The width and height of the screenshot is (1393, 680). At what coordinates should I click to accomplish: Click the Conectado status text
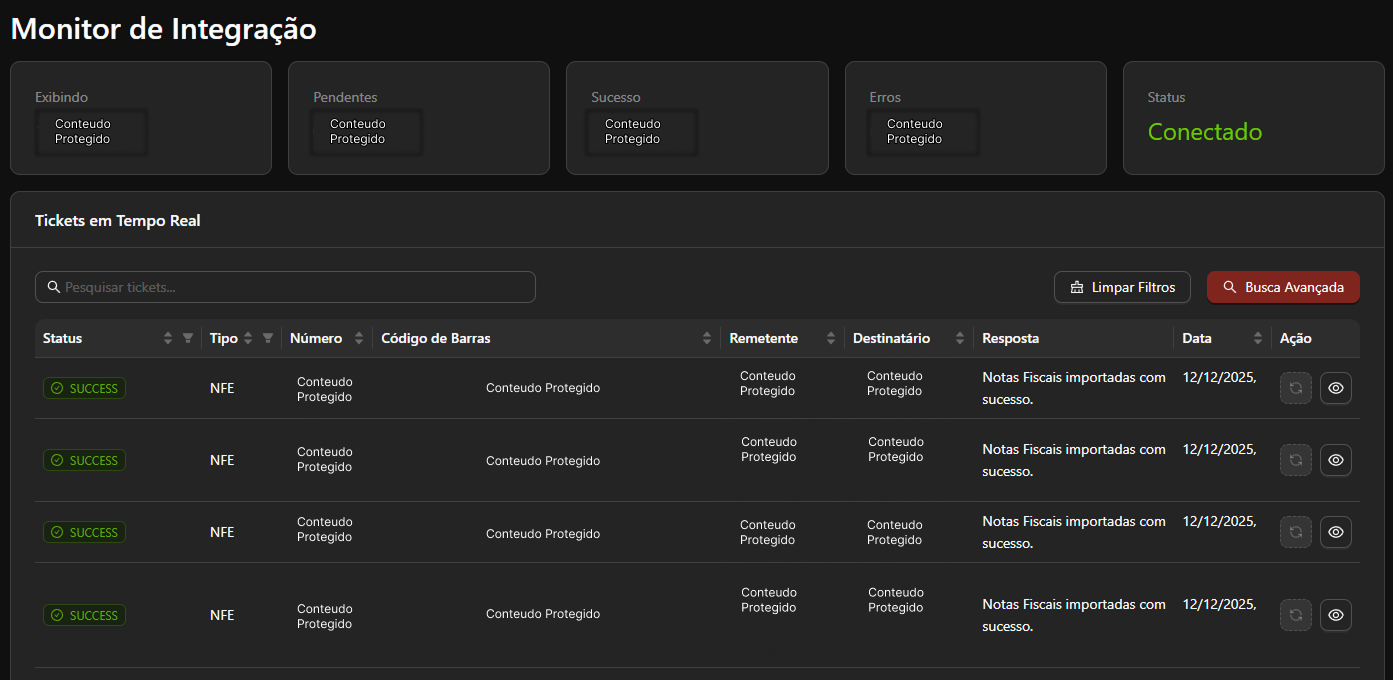pos(1205,132)
